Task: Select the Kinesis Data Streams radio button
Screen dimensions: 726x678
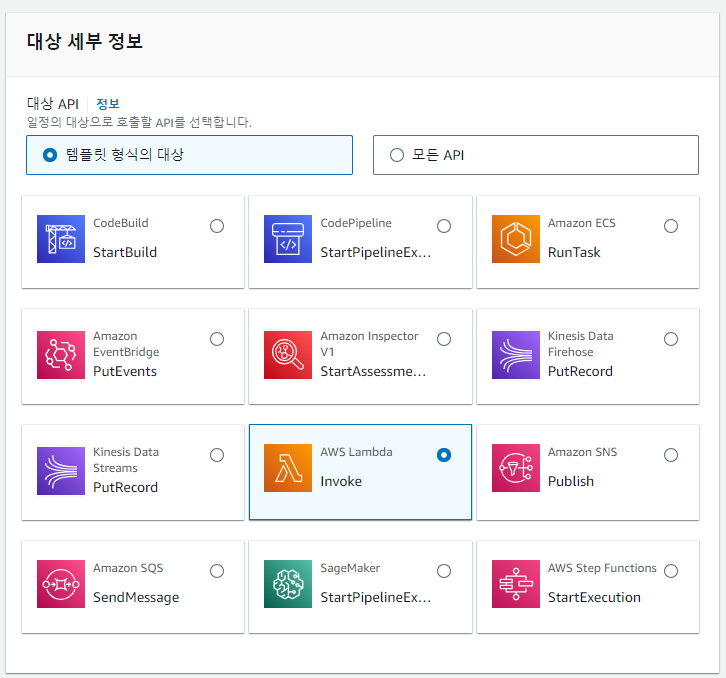Action: (x=217, y=455)
